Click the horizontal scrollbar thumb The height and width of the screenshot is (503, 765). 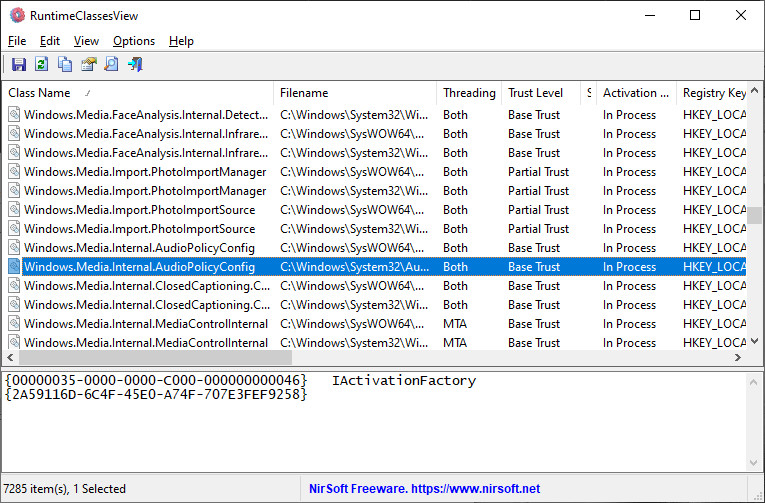click(155, 358)
